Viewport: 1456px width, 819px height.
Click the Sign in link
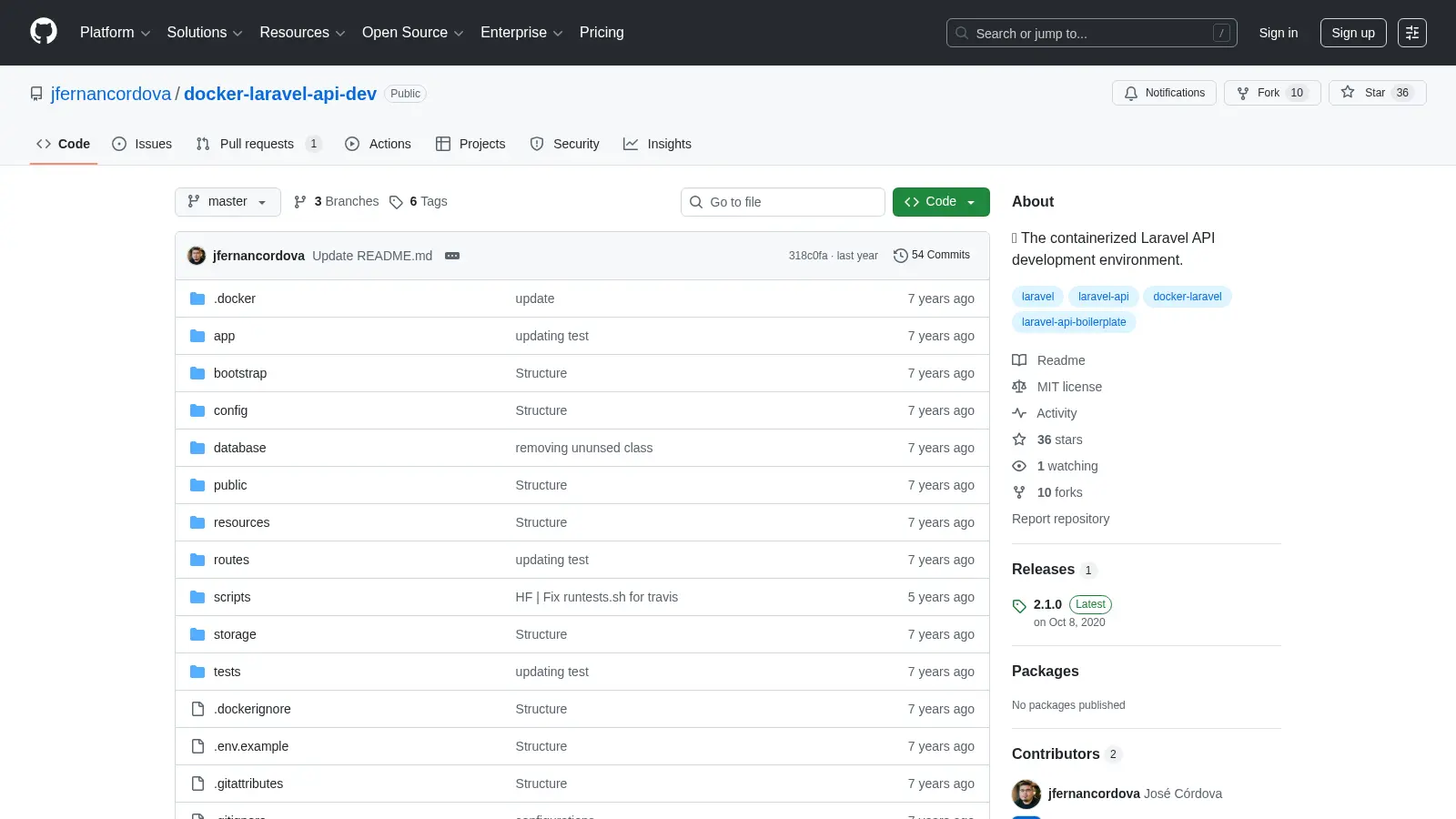coord(1279,33)
